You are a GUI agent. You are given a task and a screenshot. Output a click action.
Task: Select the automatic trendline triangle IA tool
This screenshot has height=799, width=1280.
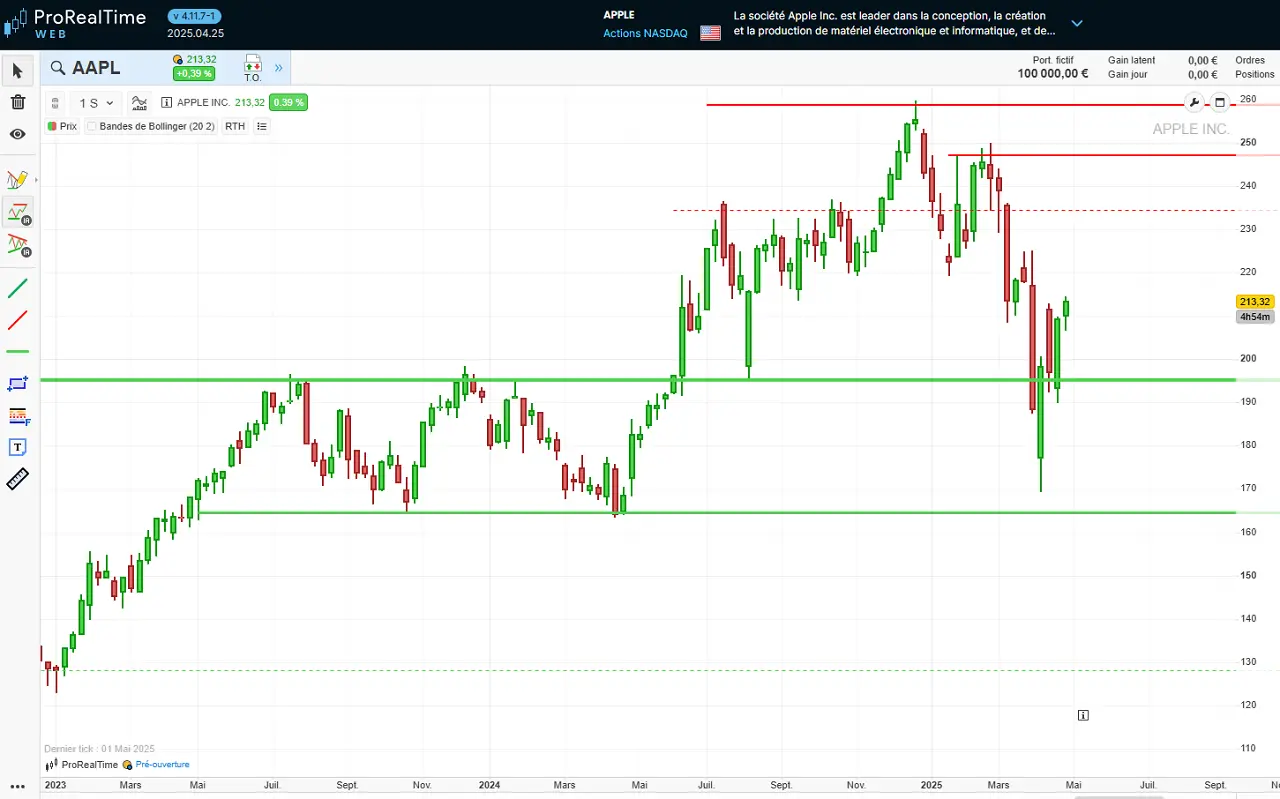(x=17, y=244)
